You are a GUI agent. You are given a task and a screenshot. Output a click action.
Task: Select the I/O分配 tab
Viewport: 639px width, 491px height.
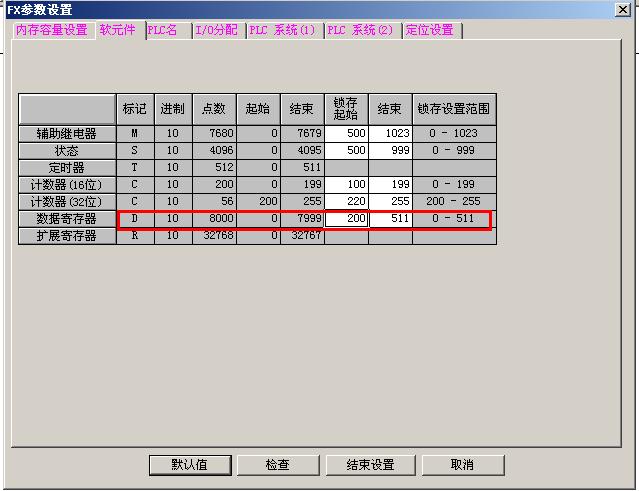pyautogui.click(x=216, y=30)
